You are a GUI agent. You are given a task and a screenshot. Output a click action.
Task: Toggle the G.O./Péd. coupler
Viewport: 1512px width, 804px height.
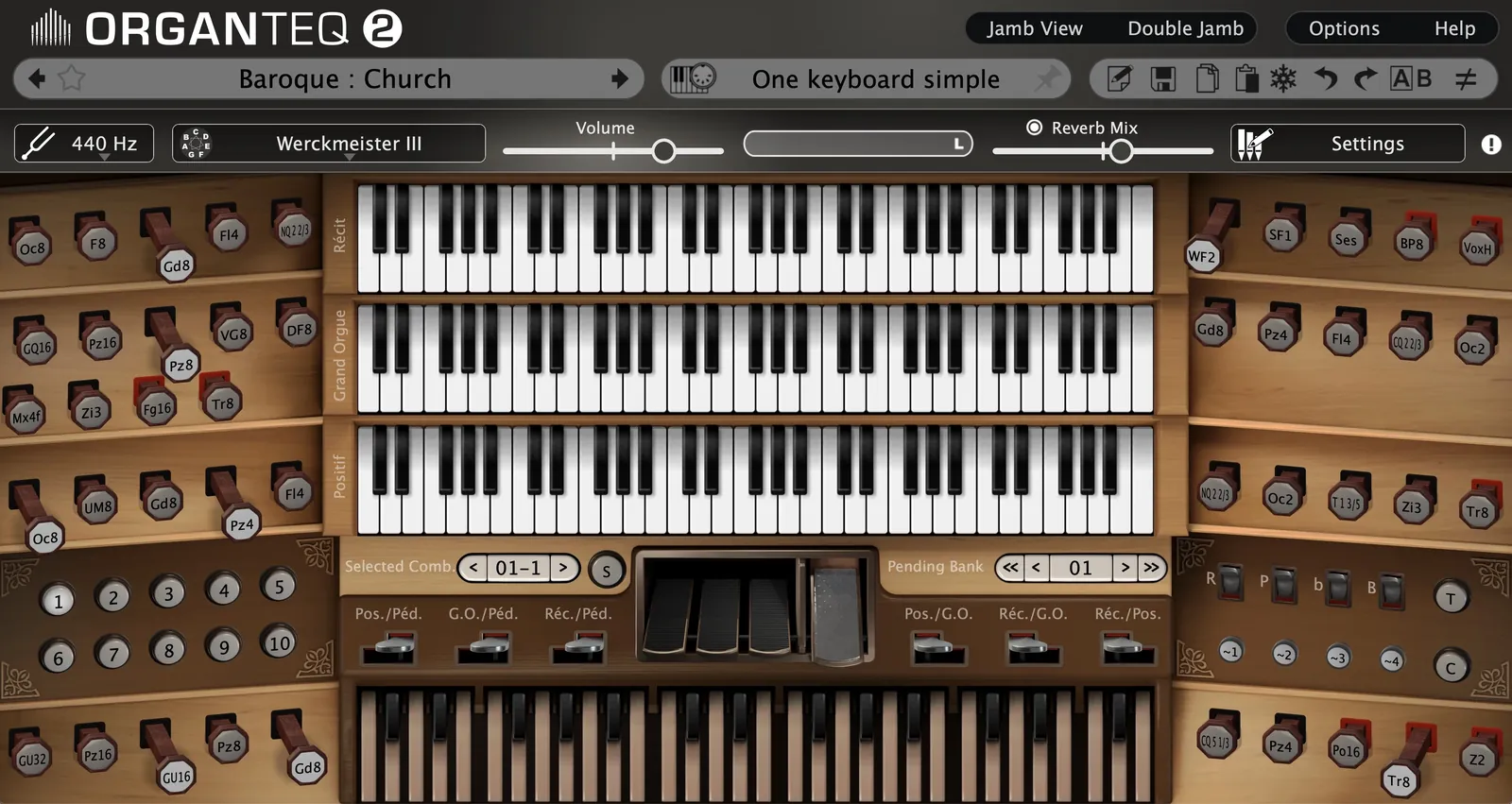[483, 649]
